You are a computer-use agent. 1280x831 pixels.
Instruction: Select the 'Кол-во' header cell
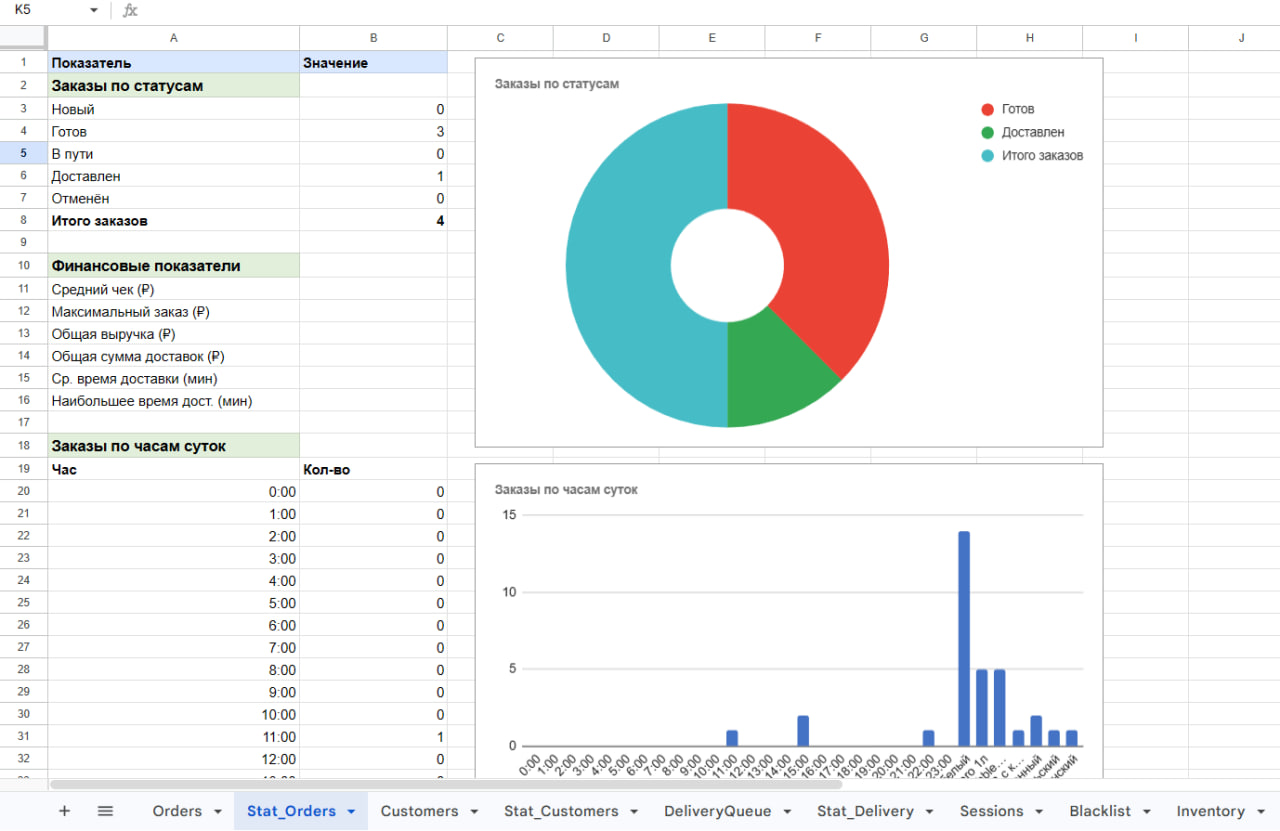tap(373, 469)
